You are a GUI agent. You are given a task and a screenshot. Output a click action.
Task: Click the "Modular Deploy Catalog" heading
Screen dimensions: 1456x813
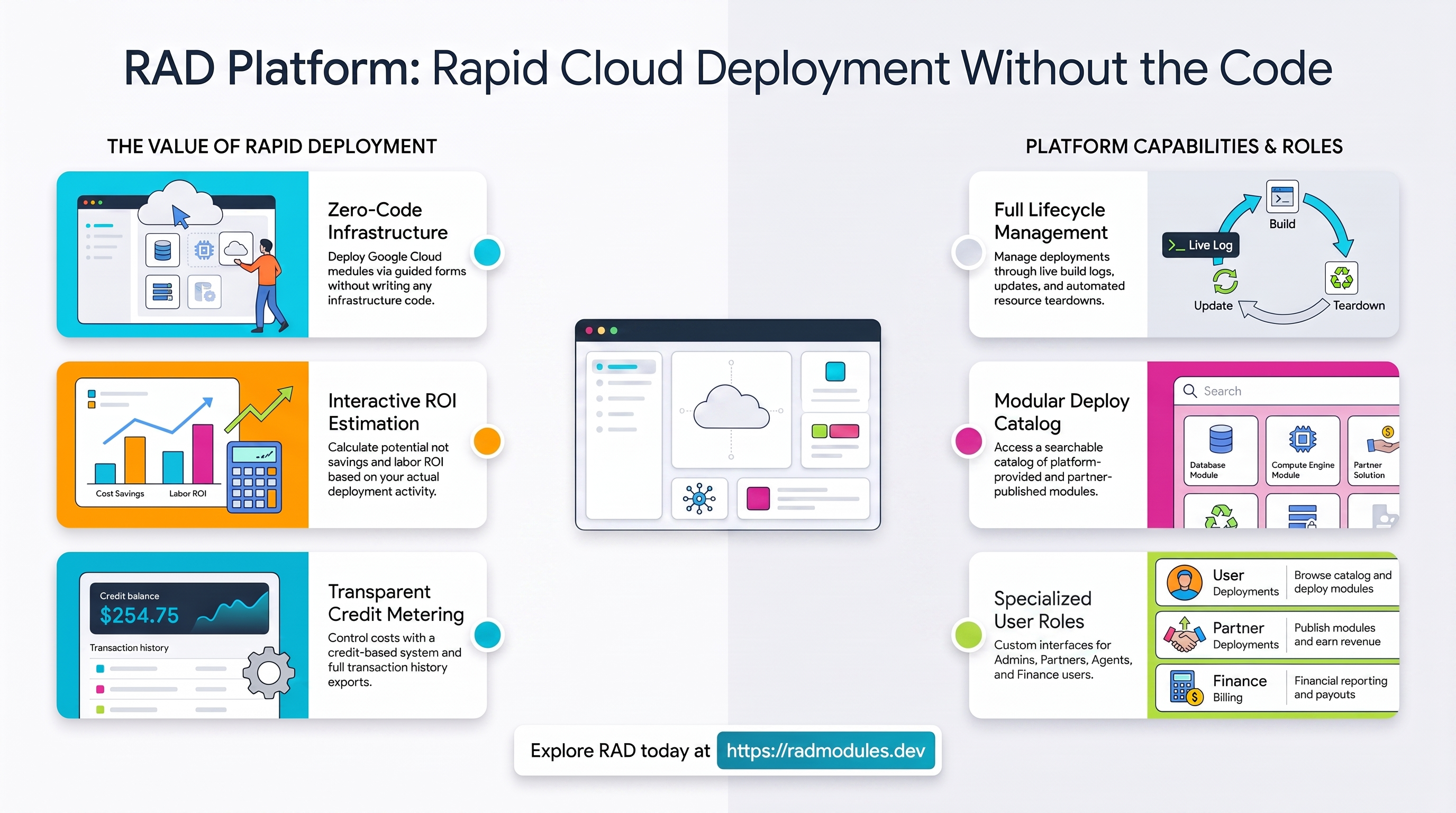tap(1061, 412)
